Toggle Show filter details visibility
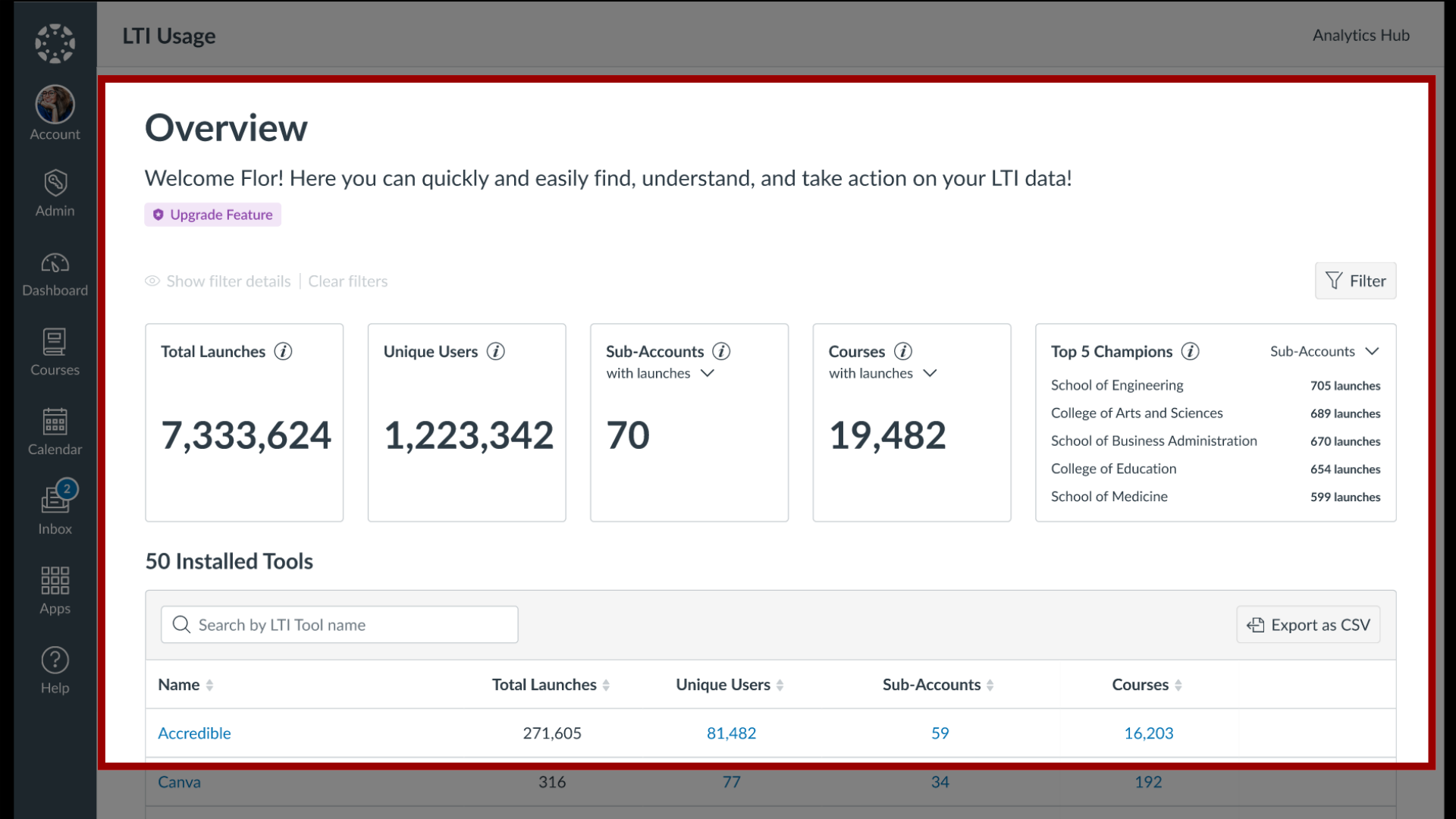The height and width of the screenshot is (819, 1456). (x=218, y=280)
